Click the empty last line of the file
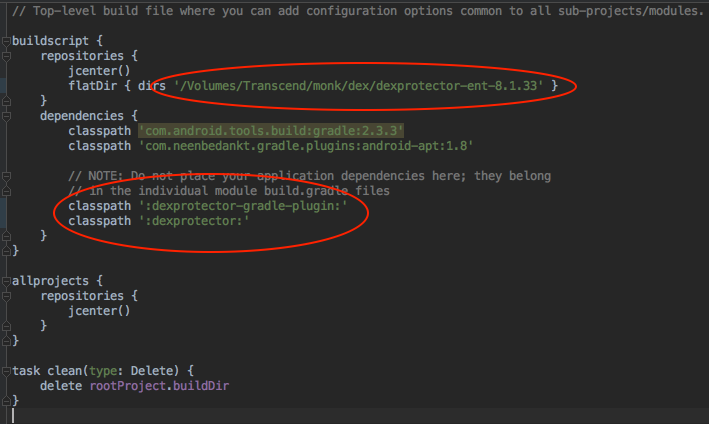 pyautogui.click(x=300, y=414)
